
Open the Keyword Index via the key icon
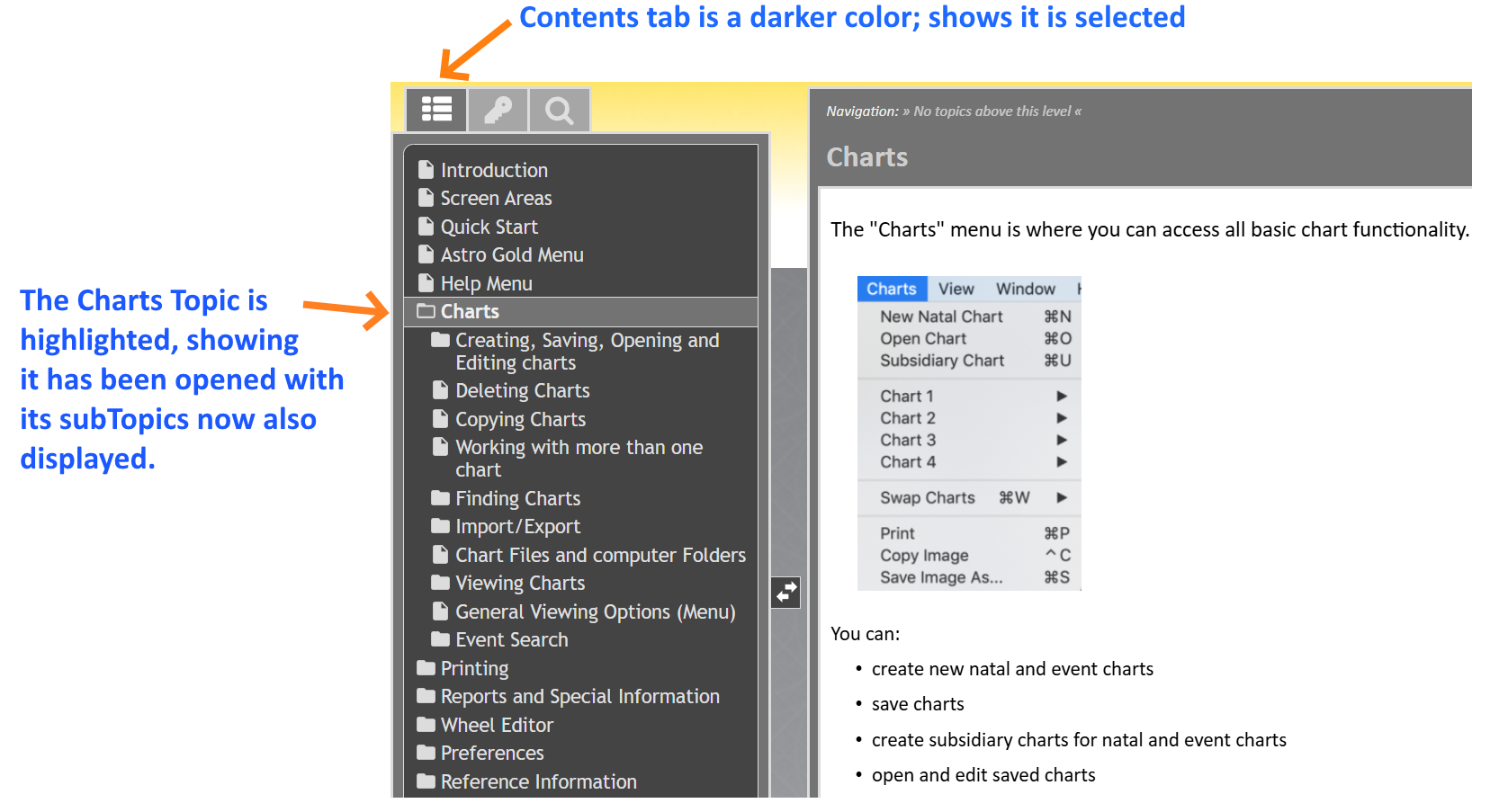point(498,109)
